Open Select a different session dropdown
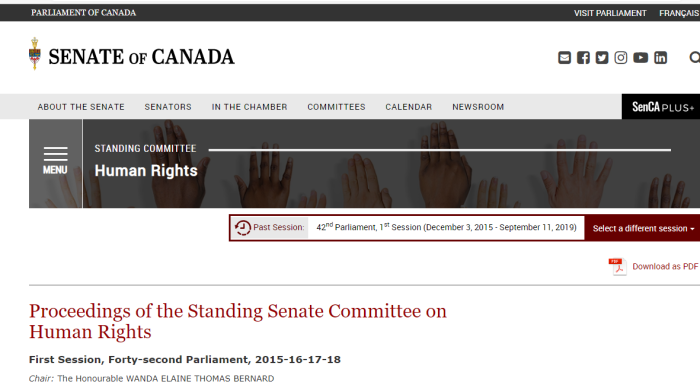Image resolution: width=700 pixels, height=388 pixels. click(643, 228)
